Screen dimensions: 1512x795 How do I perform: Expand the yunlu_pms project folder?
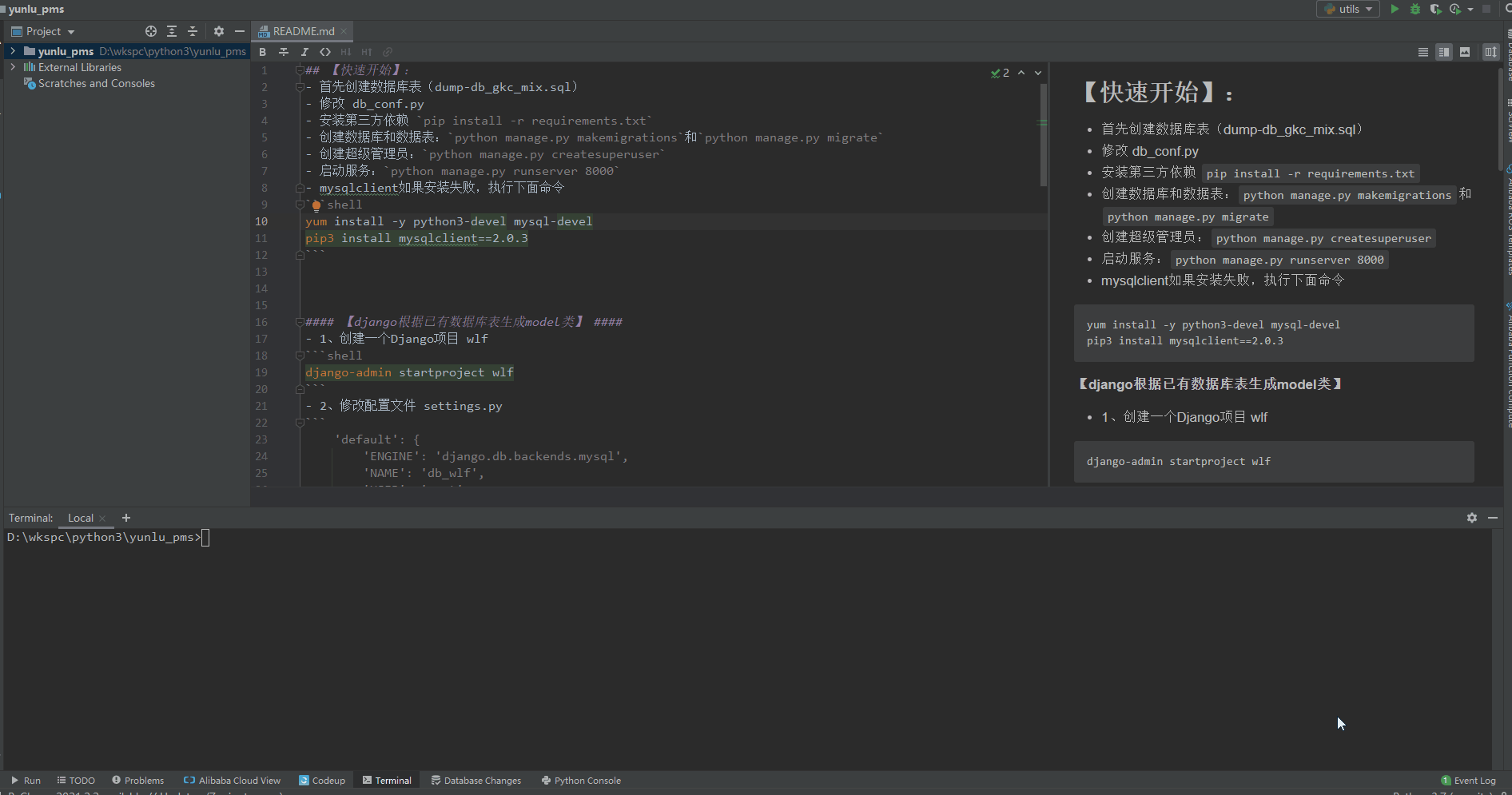click(x=13, y=50)
